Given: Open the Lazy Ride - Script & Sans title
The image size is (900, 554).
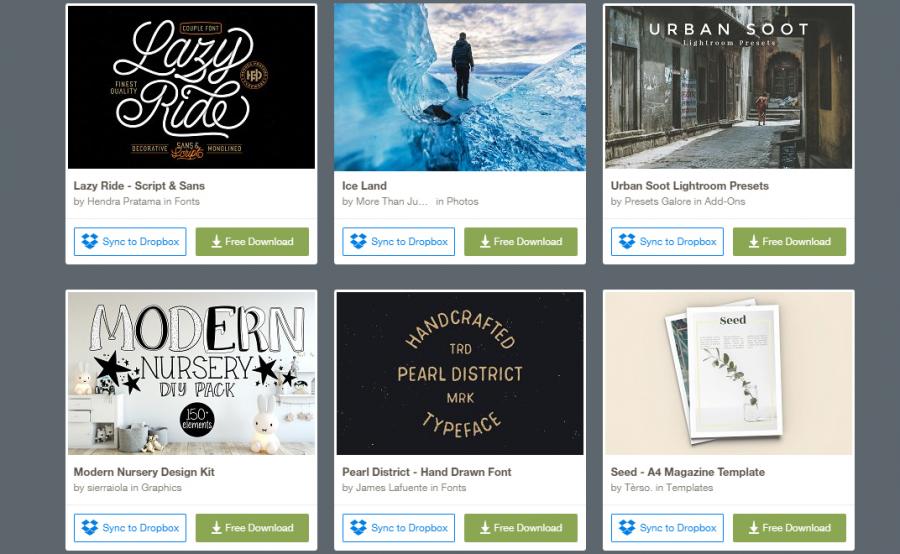Looking at the screenshot, I should [x=139, y=185].
